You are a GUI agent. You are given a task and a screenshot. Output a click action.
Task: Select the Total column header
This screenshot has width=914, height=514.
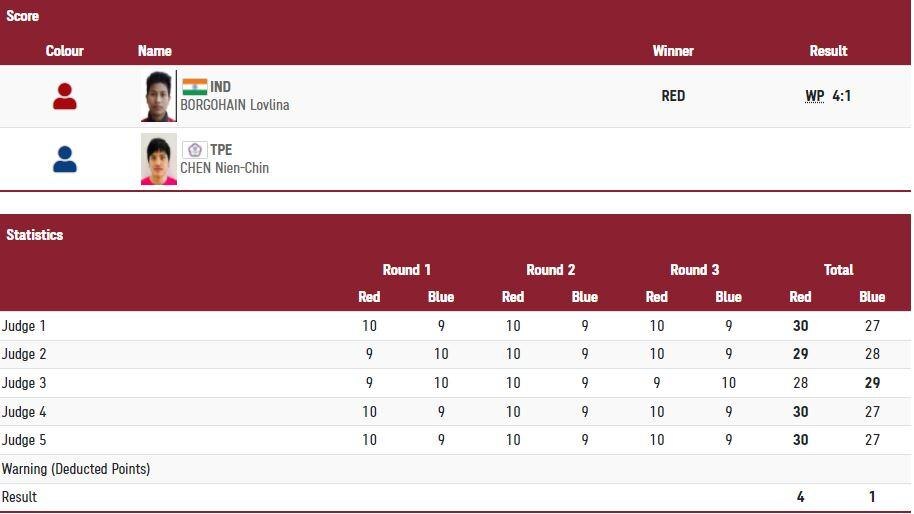point(838,270)
